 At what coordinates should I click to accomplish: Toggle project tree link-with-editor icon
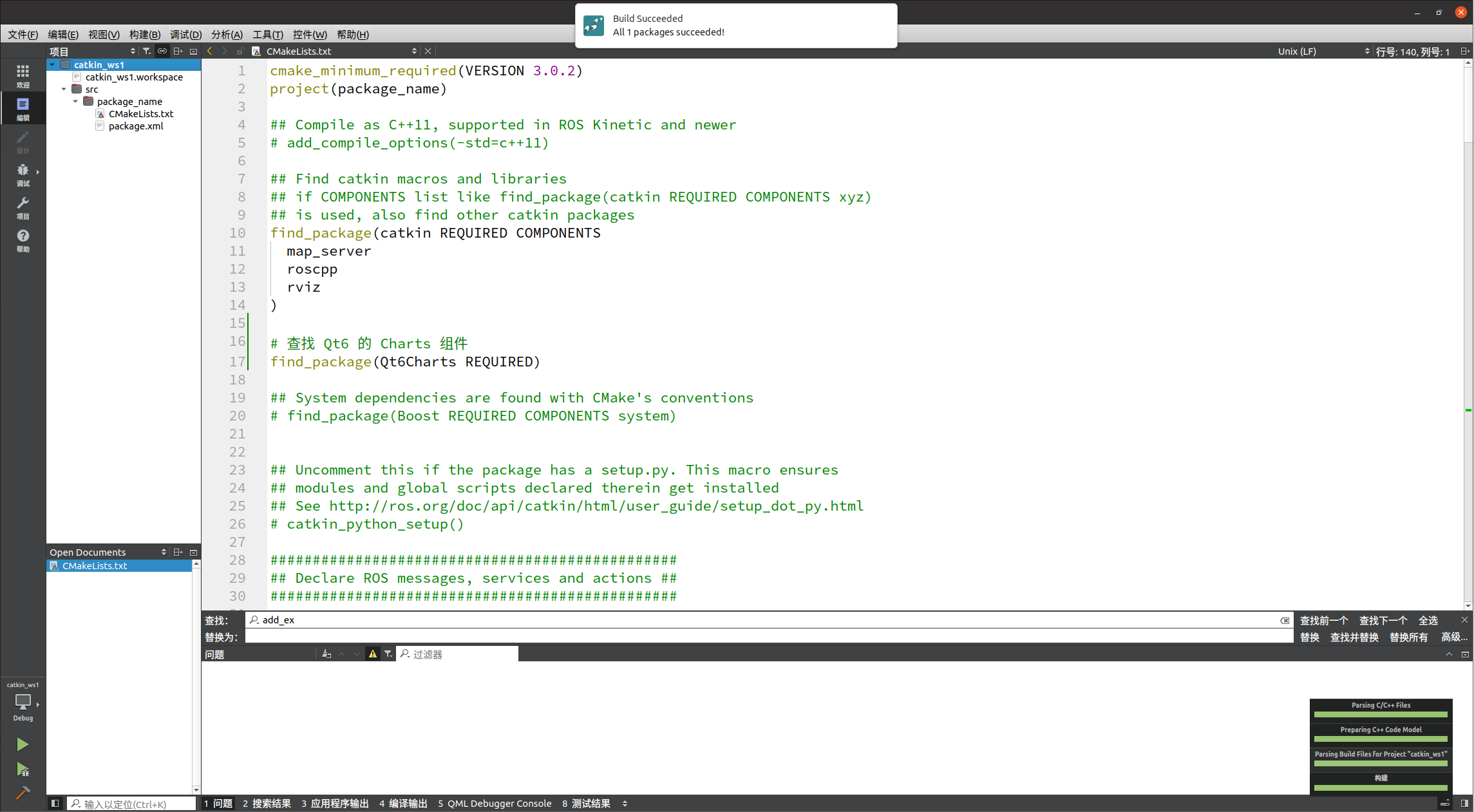pyautogui.click(x=162, y=51)
